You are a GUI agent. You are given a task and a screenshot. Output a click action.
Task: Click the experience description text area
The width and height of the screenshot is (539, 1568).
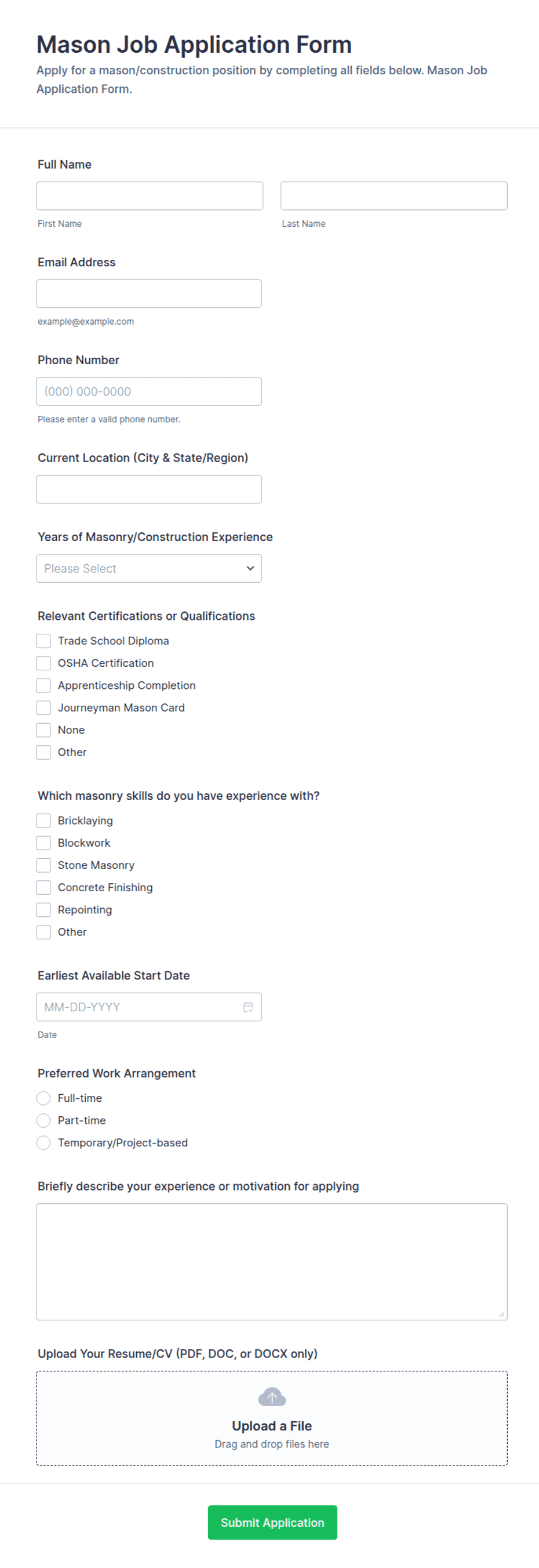272,1261
